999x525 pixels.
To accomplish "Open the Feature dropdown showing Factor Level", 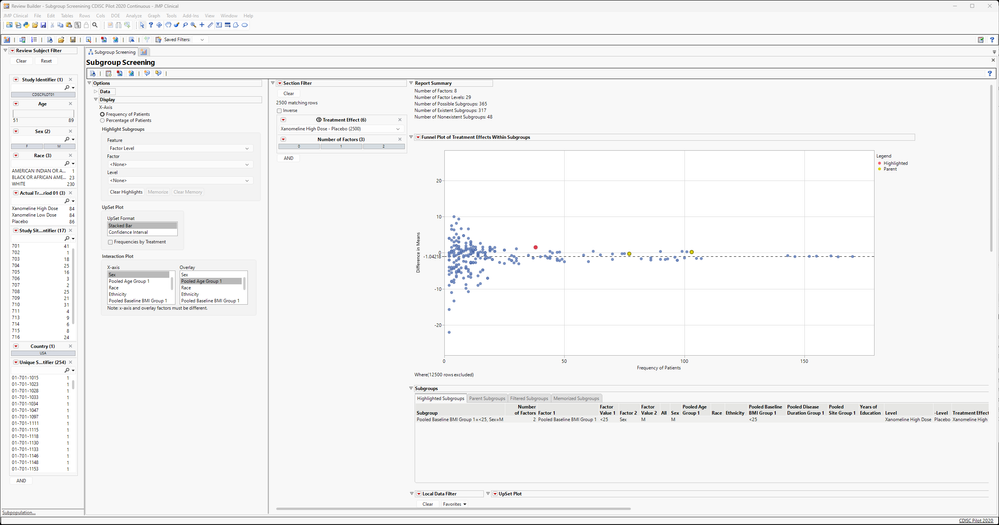I will click(178, 148).
